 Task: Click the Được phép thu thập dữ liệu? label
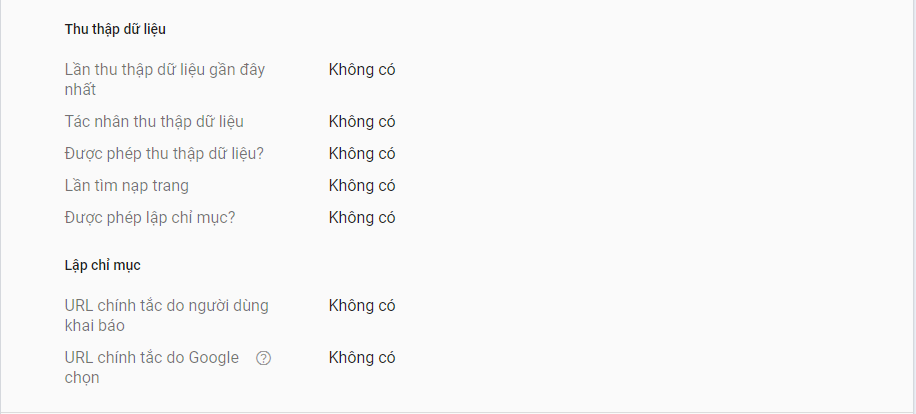point(164,154)
